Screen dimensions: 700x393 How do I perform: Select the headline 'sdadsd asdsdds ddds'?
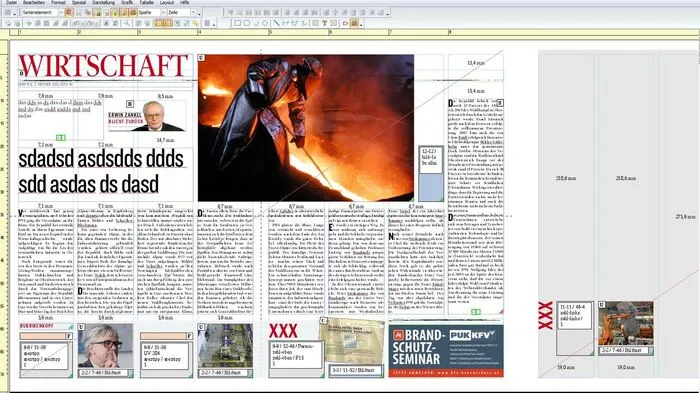pyautogui.click(x=101, y=159)
